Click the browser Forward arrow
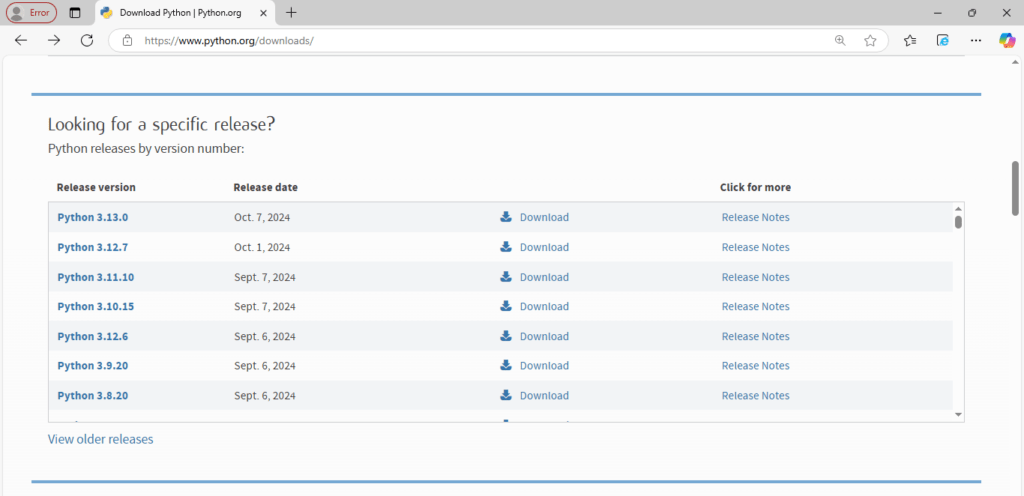The image size is (1024, 496). pos(54,40)
